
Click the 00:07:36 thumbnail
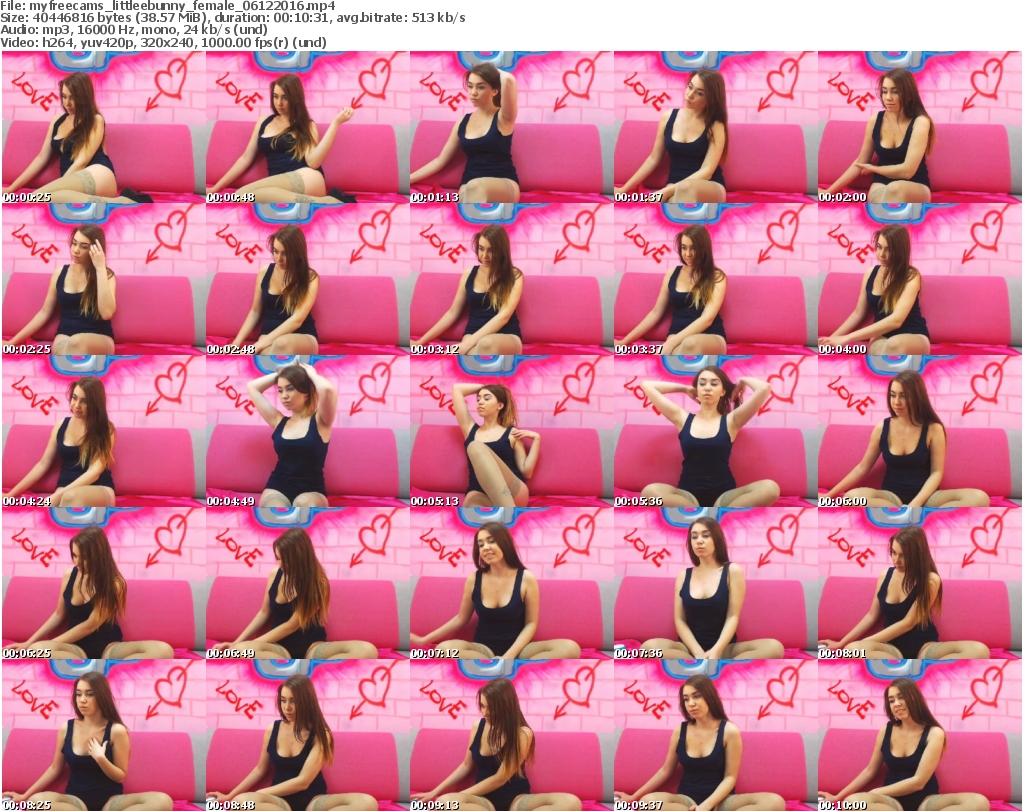(715, 584)
